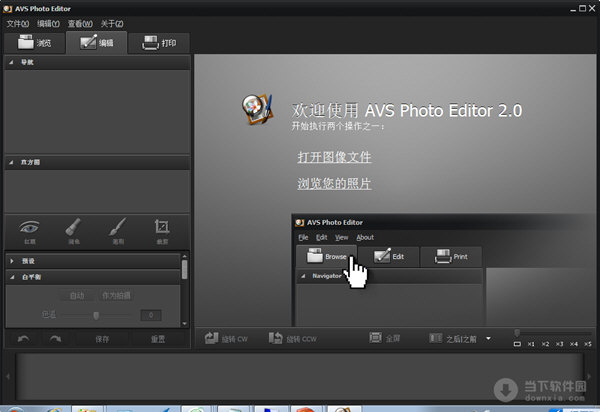
Task: Click the 保存 save button
Action: click(102, 339)
